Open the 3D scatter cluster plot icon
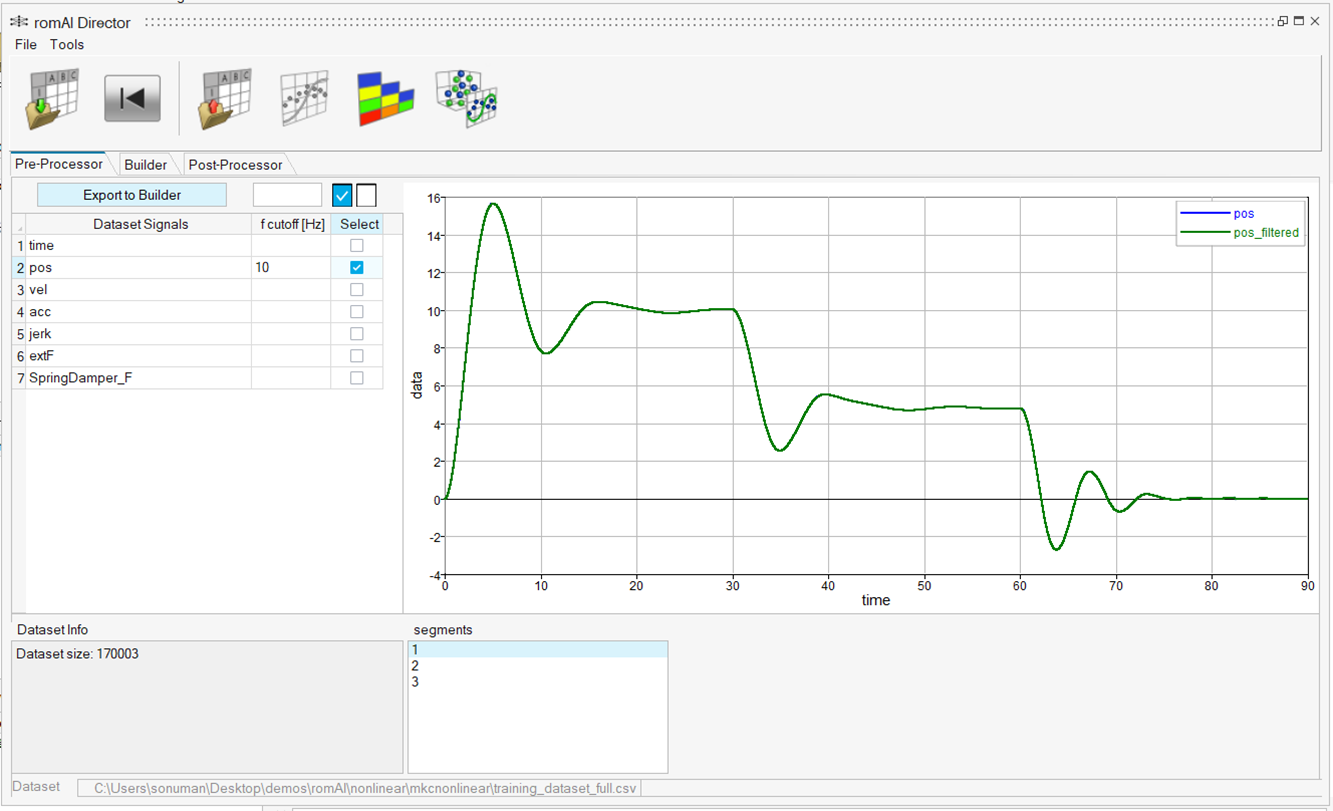 click(467, 99)
